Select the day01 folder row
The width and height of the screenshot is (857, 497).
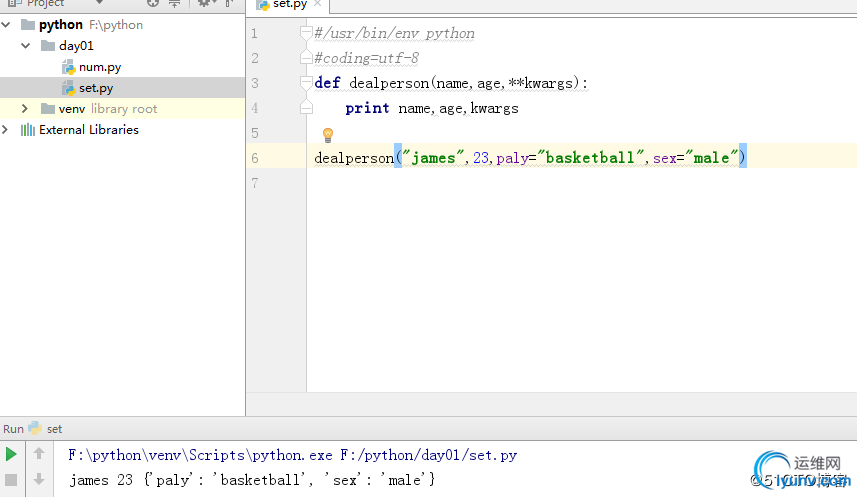coord(122,45)
